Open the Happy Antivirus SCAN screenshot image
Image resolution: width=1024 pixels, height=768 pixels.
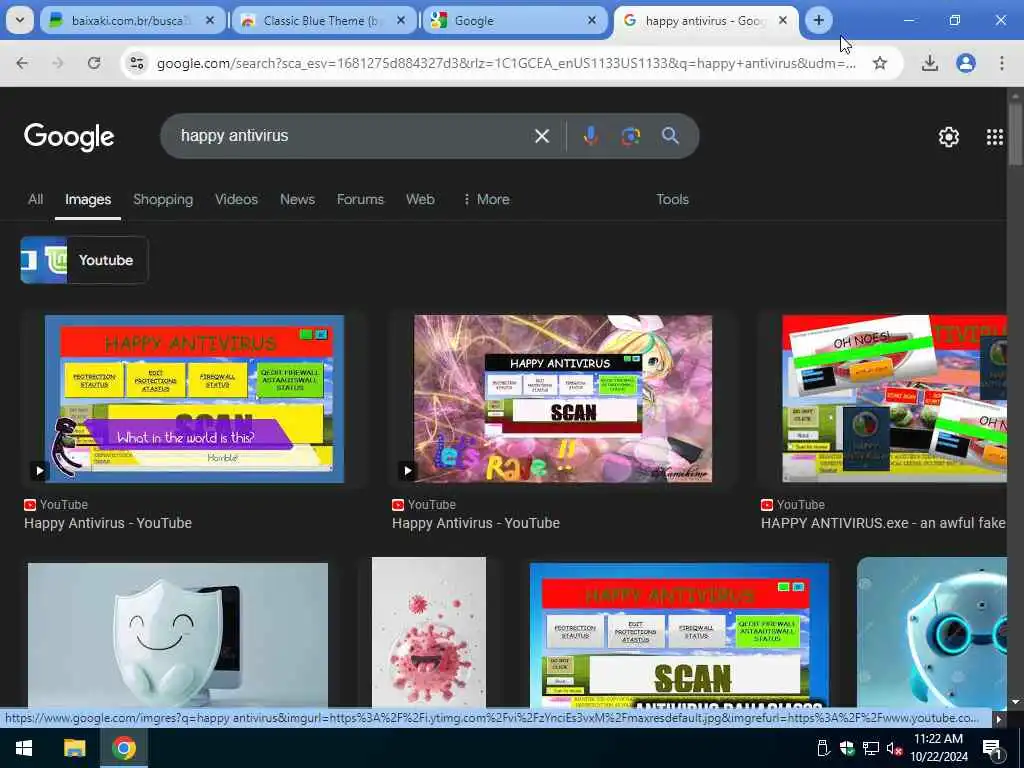679,635
